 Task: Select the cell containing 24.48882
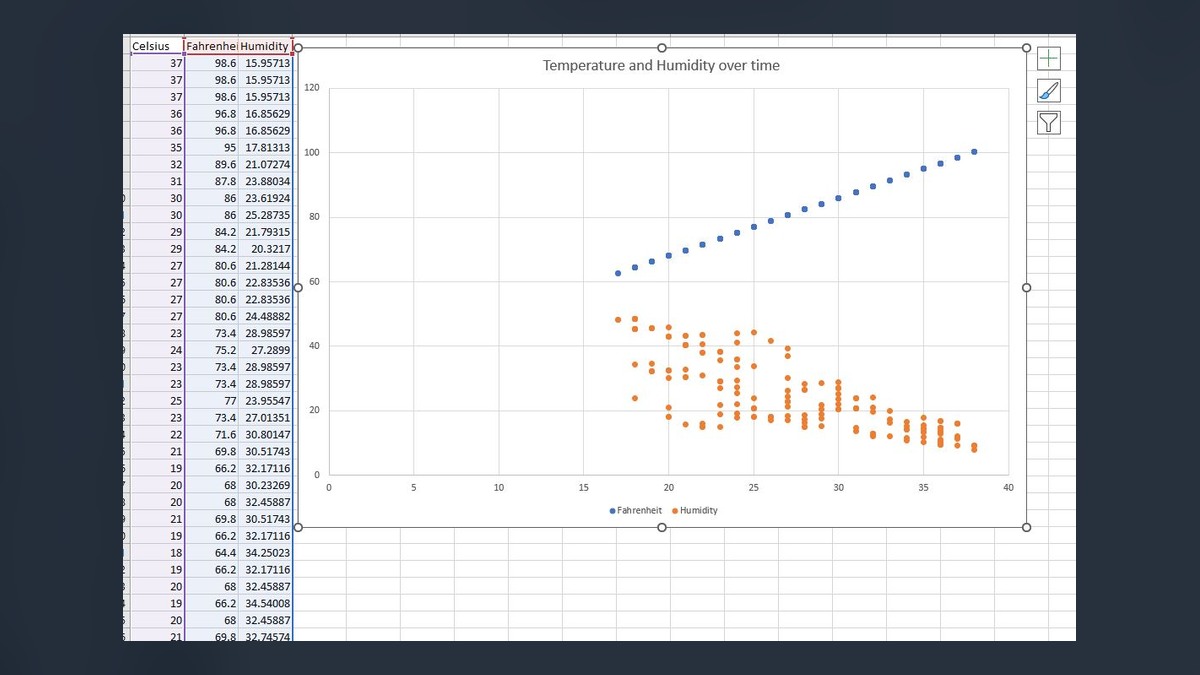click(265, 317)
